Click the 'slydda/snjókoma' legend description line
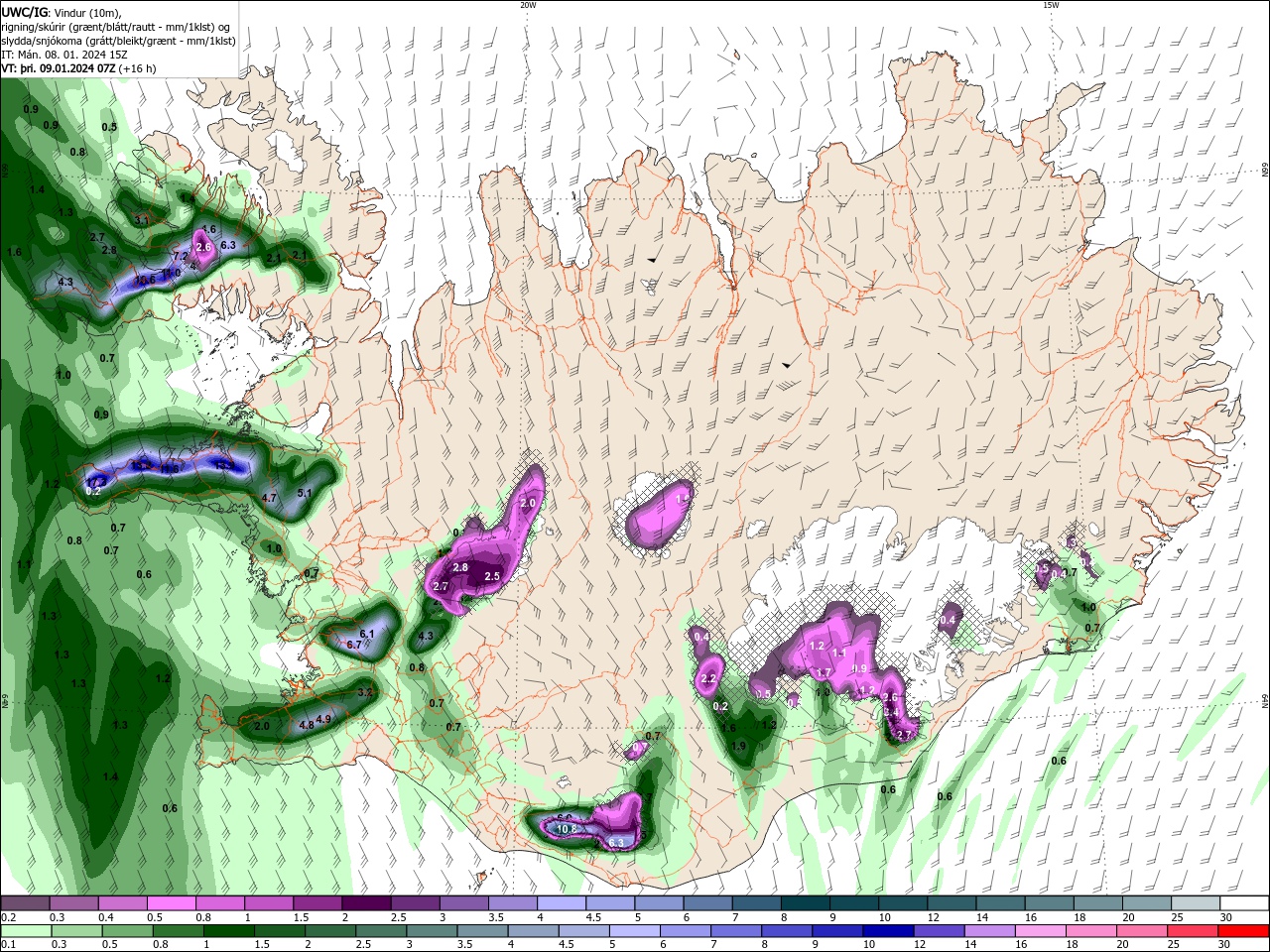Screen dimensions: 1270x952 point(118,41)
